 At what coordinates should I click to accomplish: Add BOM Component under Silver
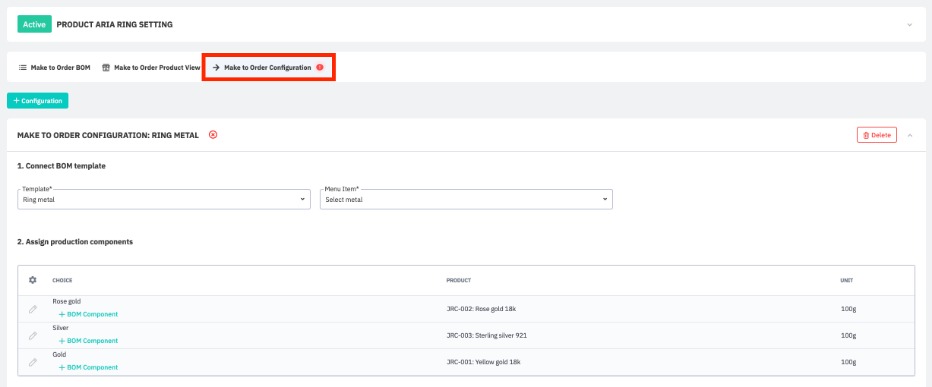(x=88, y=341)
